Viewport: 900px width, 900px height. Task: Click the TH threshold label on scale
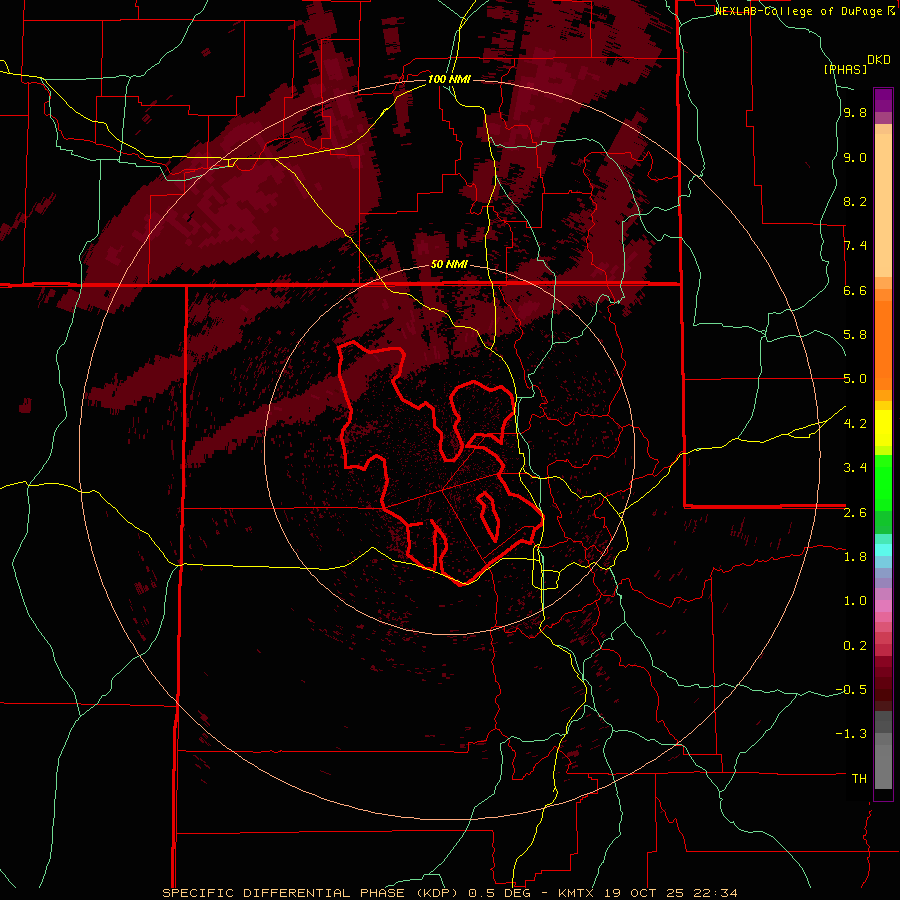pos(859,779)
